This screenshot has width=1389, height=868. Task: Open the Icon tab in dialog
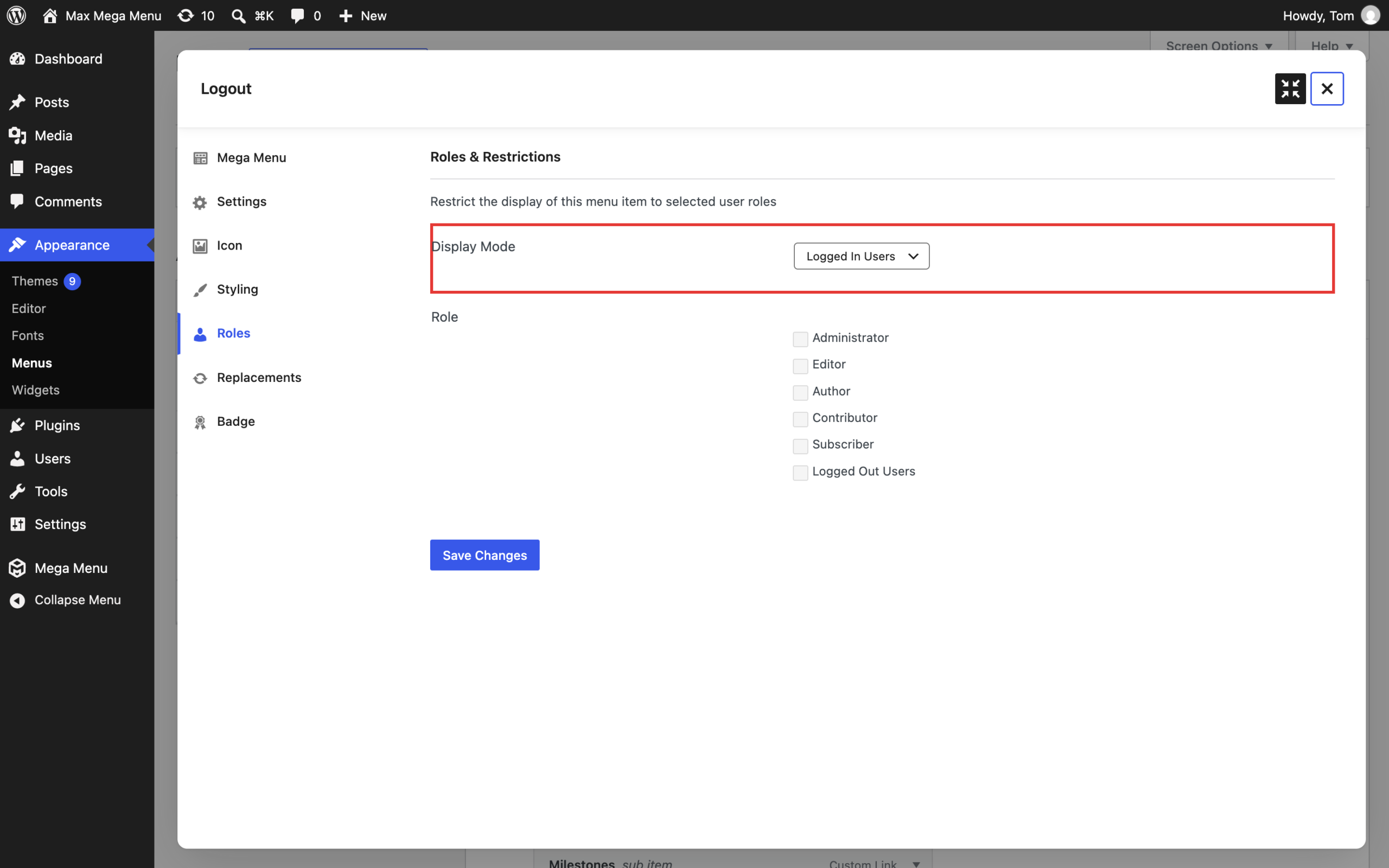pyautogui.click(x=230, y=245)
